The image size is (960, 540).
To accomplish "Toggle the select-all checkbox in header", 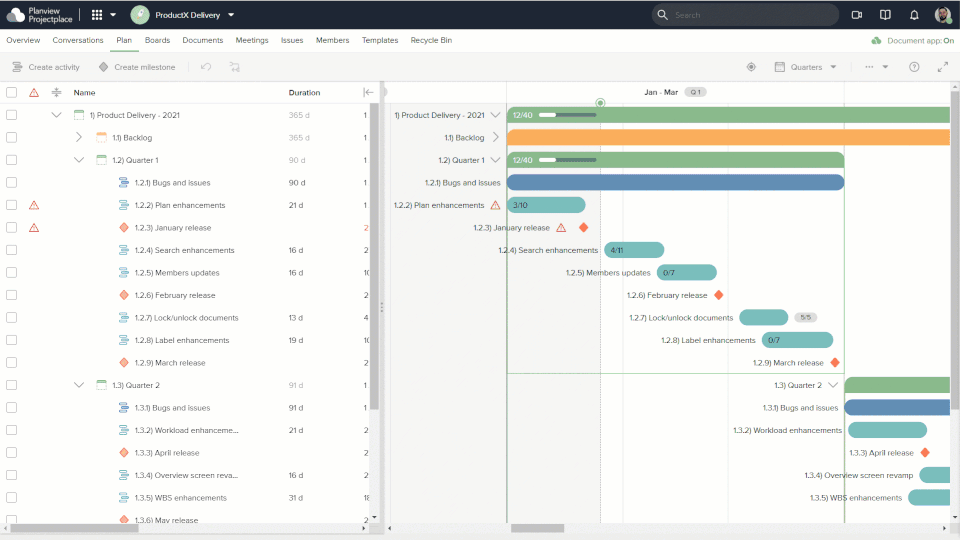I will (12, 92).
